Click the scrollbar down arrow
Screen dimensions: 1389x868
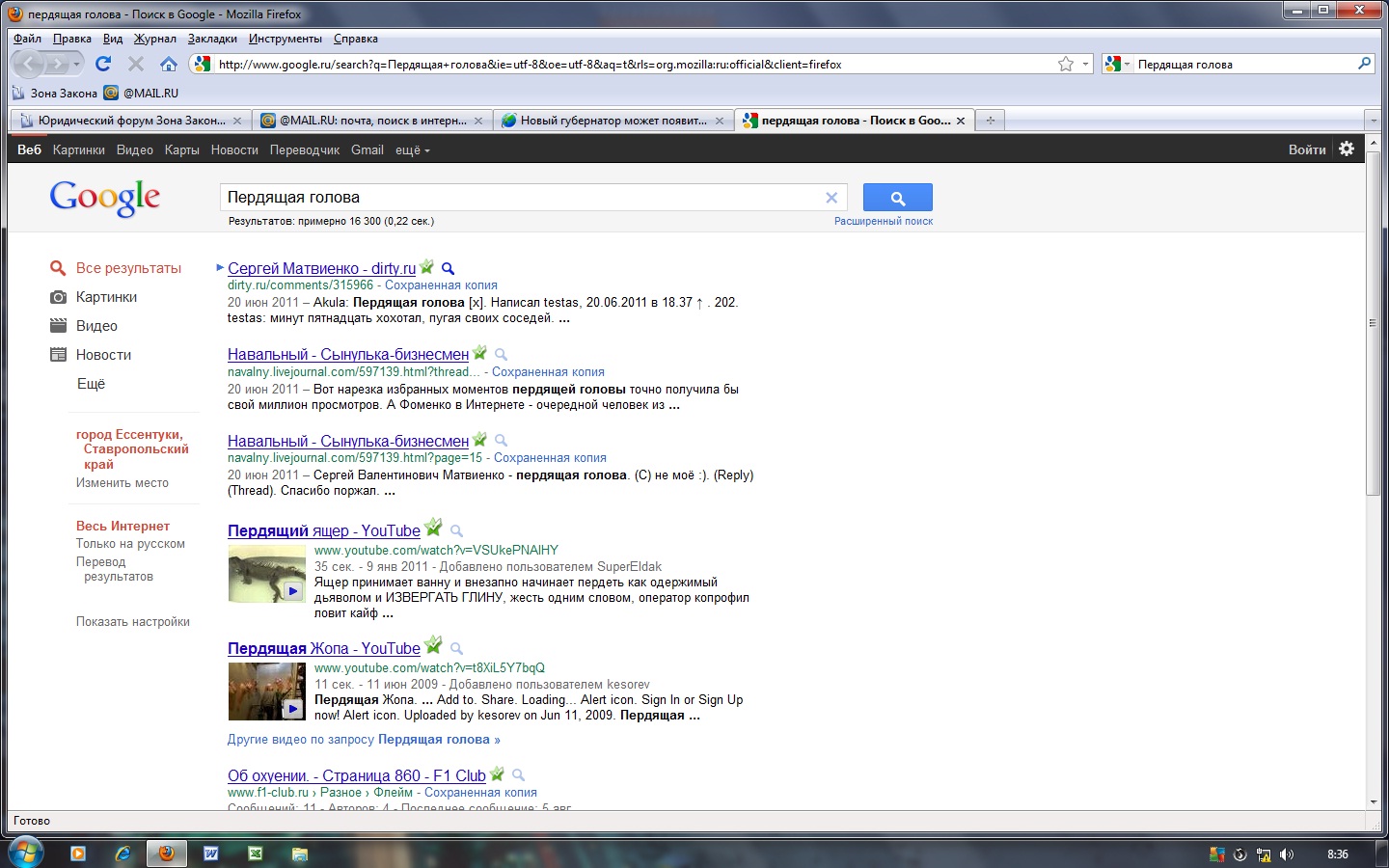click(1374, 802)
